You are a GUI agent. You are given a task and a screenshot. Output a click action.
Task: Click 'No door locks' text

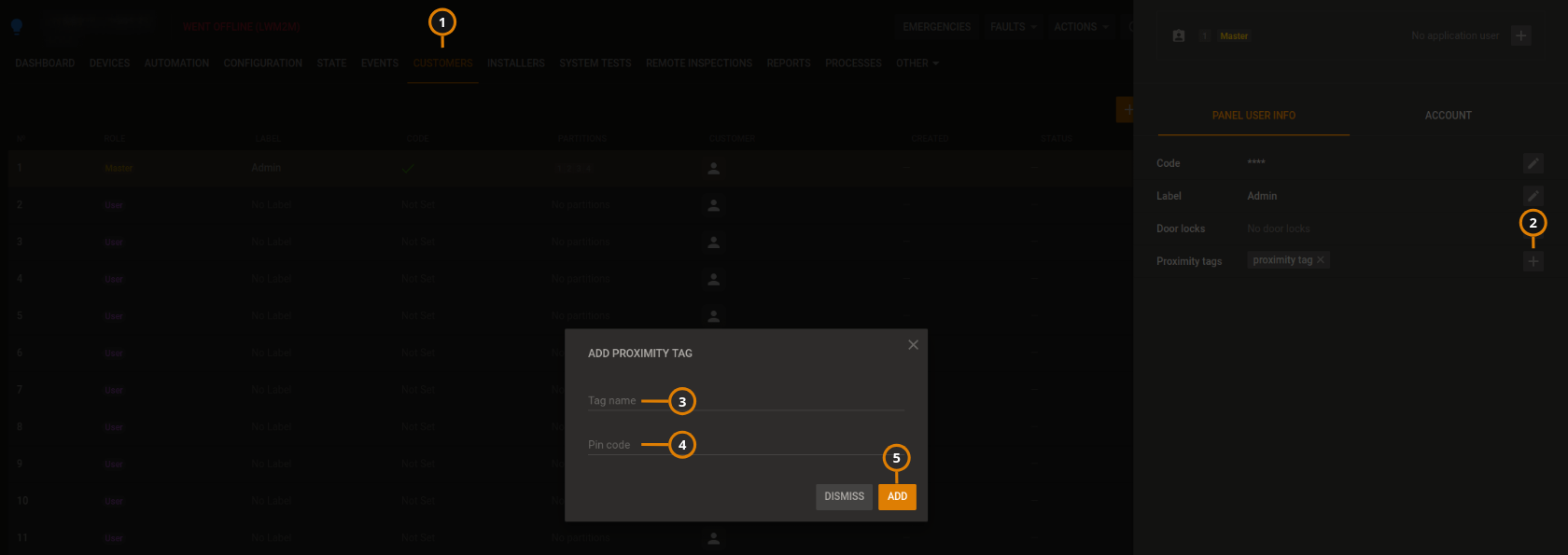pos(1279,229)
